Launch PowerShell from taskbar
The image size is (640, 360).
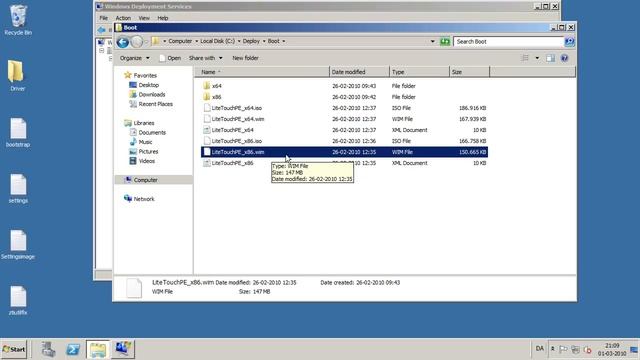click(x=73, y=349)
